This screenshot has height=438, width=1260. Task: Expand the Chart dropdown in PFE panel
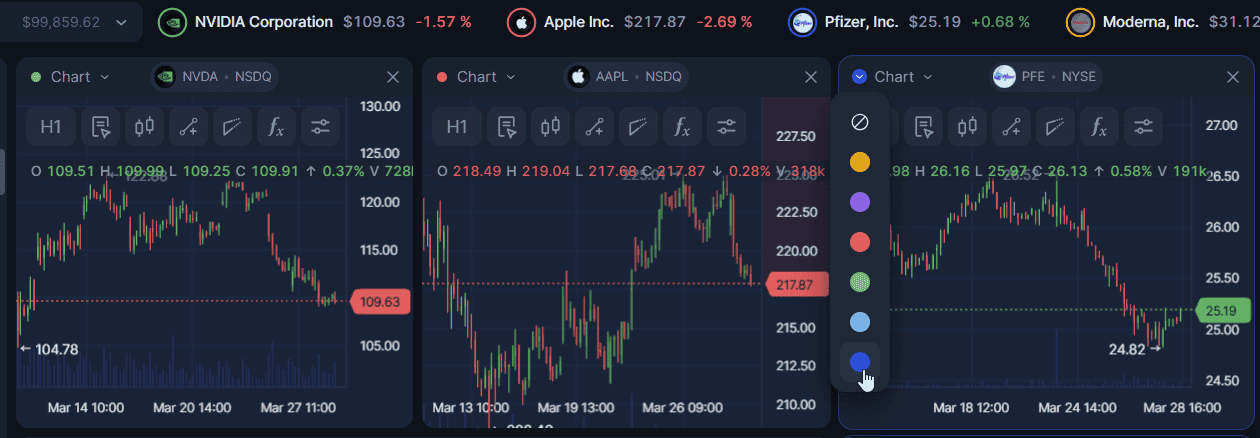pyautogui.click(x=903, y=77)
